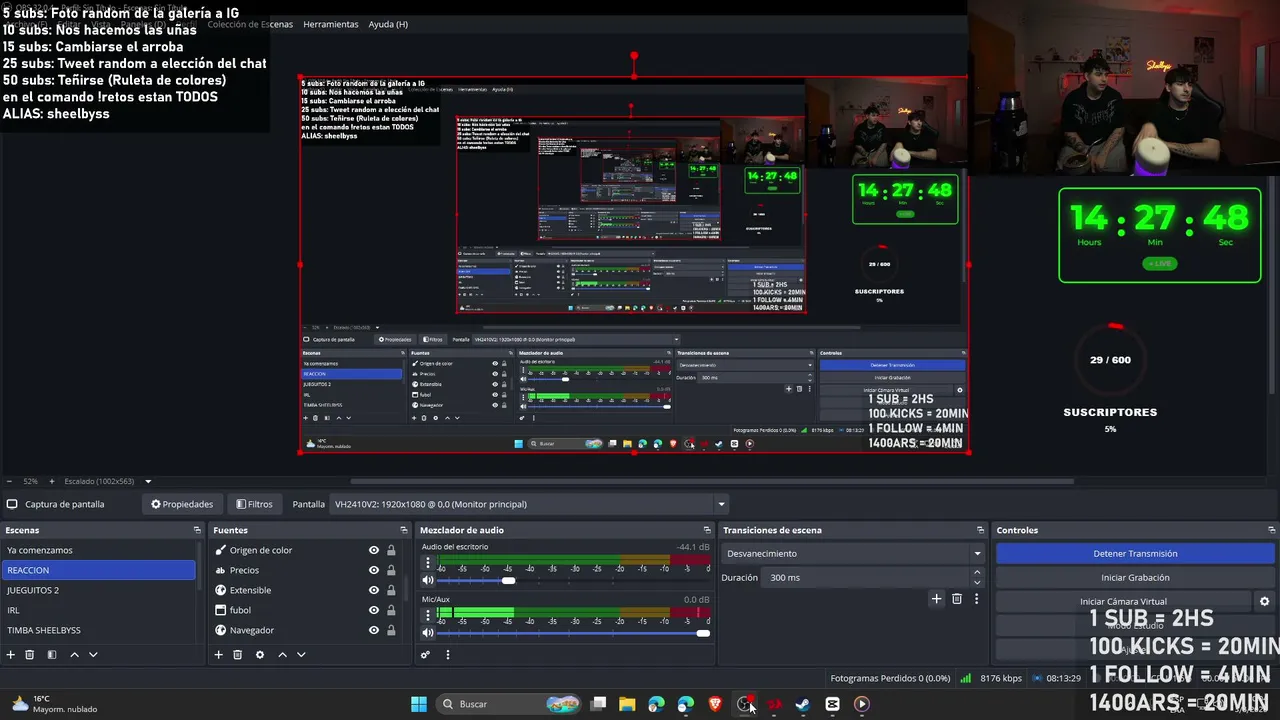This screenshot has width=1280, height=720.
Task: Open options dots for Mic/Aux channel
Action: pyautogui.click(x=428, y=616)
